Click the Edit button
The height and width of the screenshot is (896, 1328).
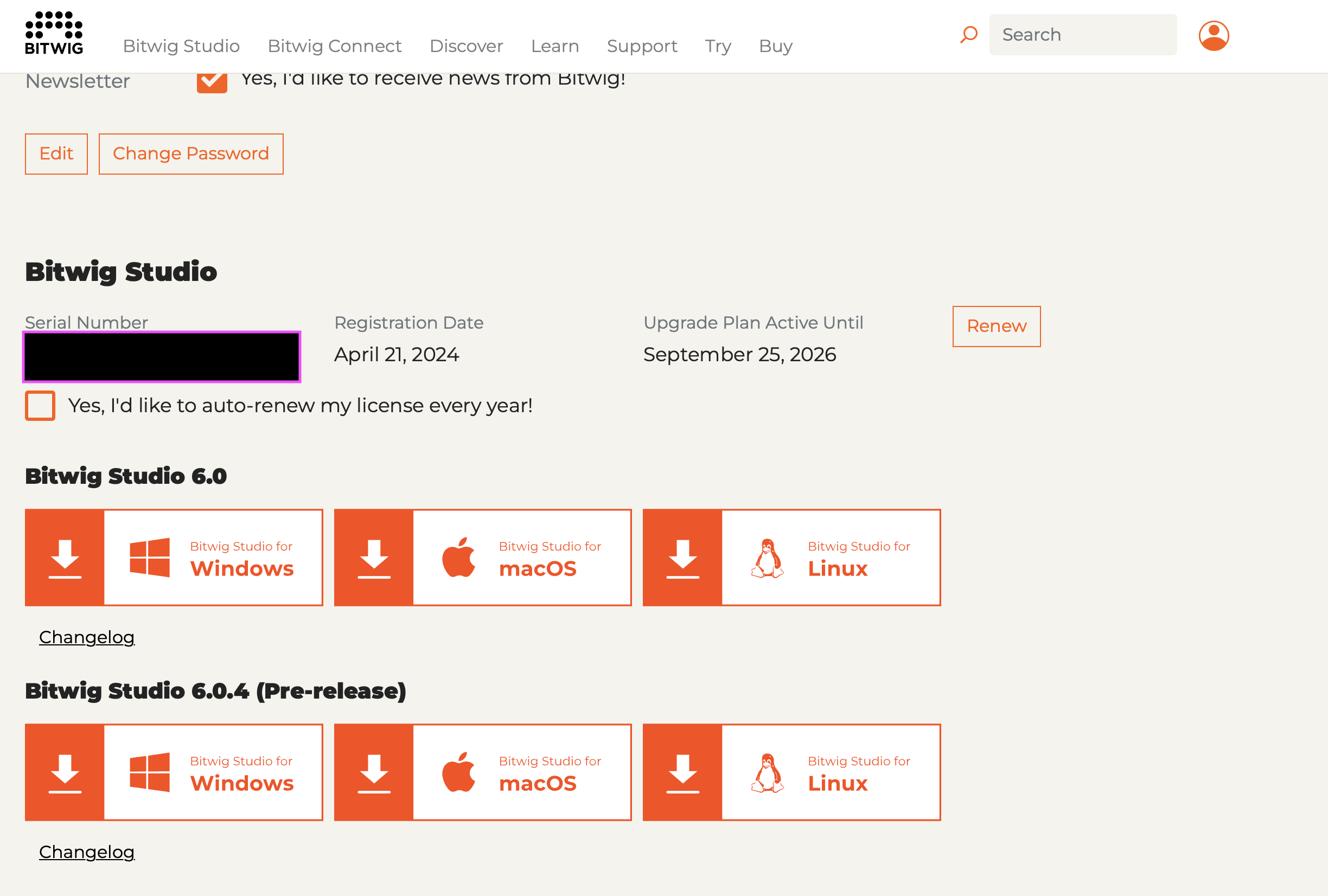56,153
